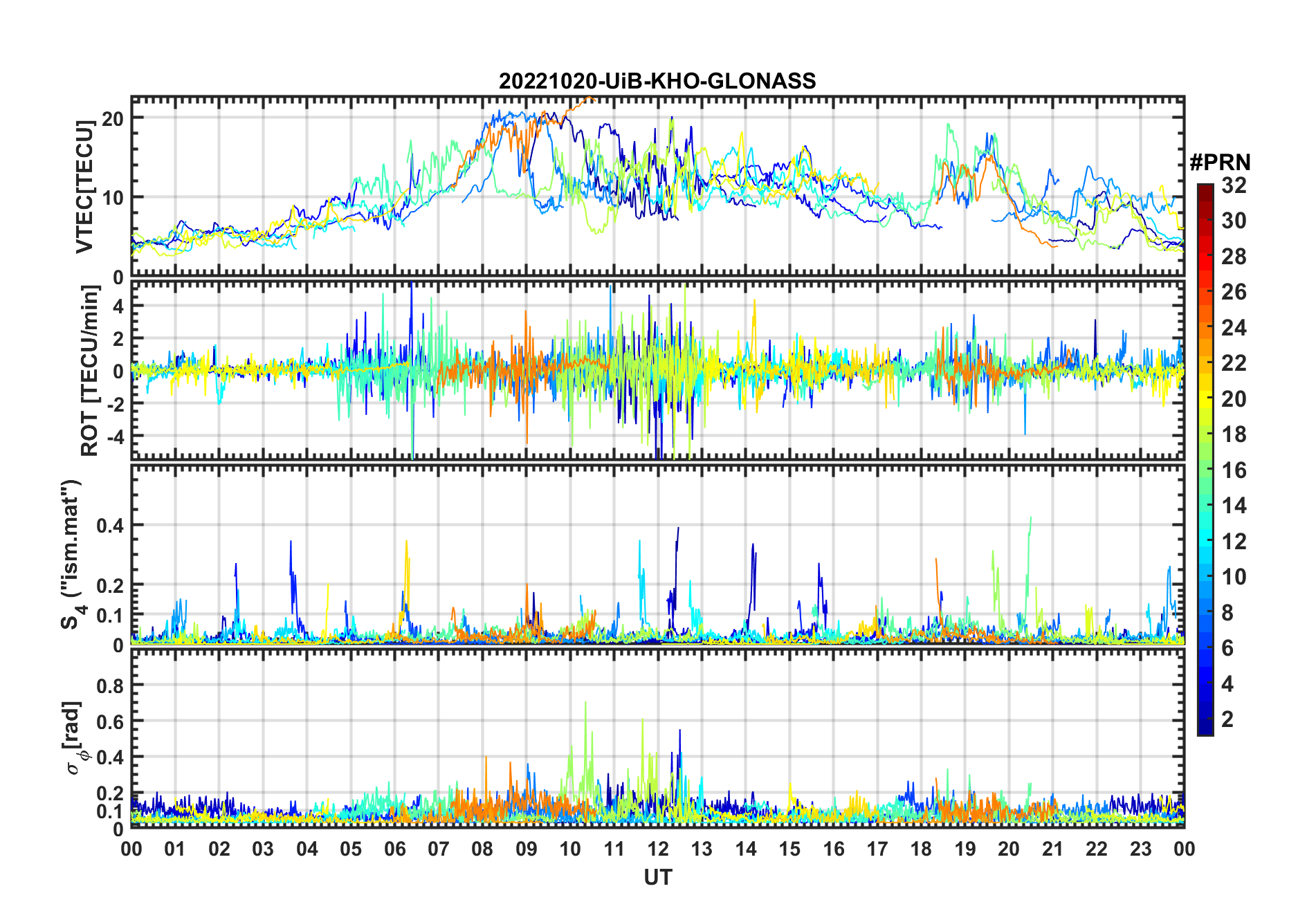Viewport: 1316px width, 920px height.
Task: Click colorbar tick label 10
Action: (1234, 577)
